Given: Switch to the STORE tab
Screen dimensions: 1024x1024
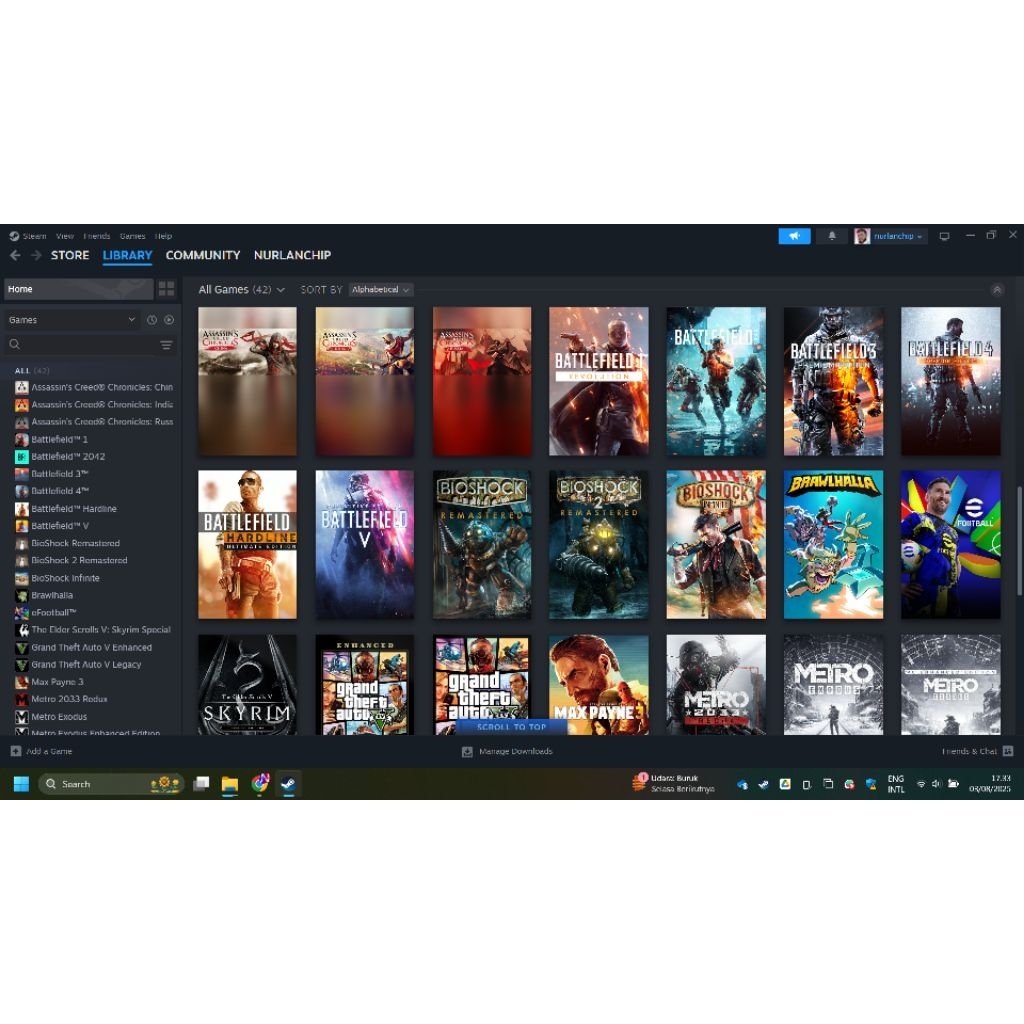Looking at the screenshot, I should [69, 256].
